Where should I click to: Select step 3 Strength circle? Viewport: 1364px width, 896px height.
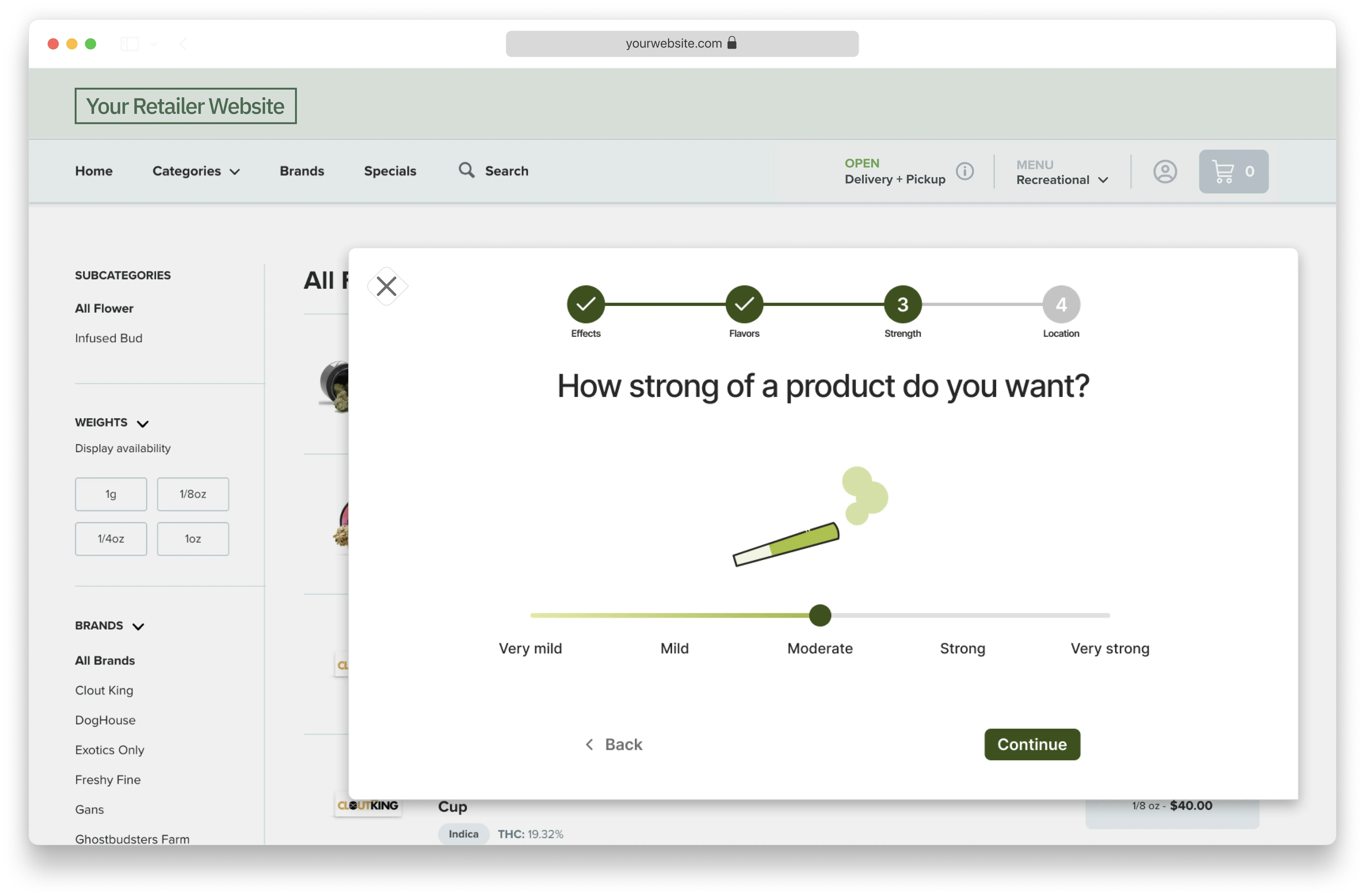click(x=903, y=304)
